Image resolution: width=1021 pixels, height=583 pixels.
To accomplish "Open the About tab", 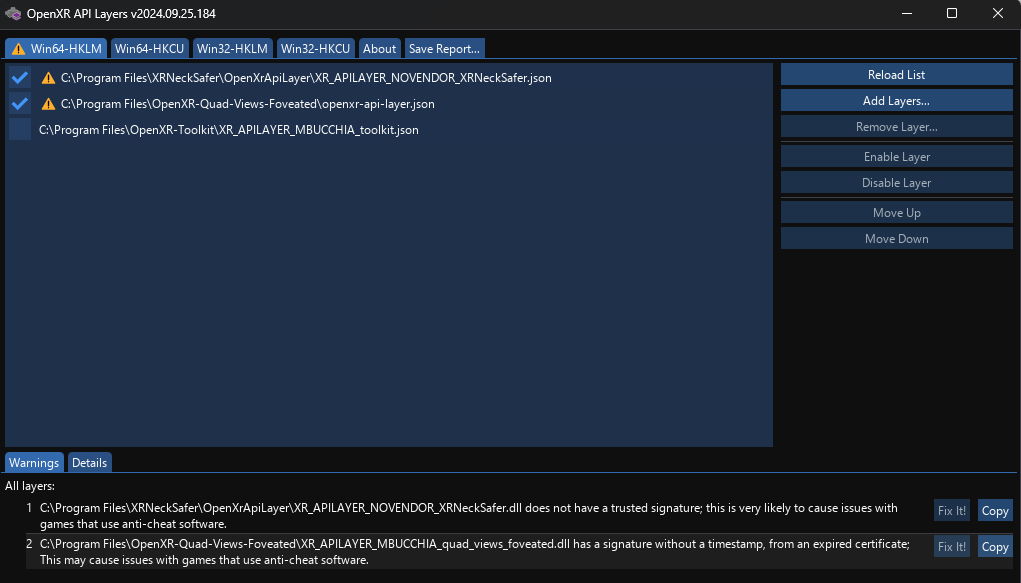I will (x=379, y=49).
